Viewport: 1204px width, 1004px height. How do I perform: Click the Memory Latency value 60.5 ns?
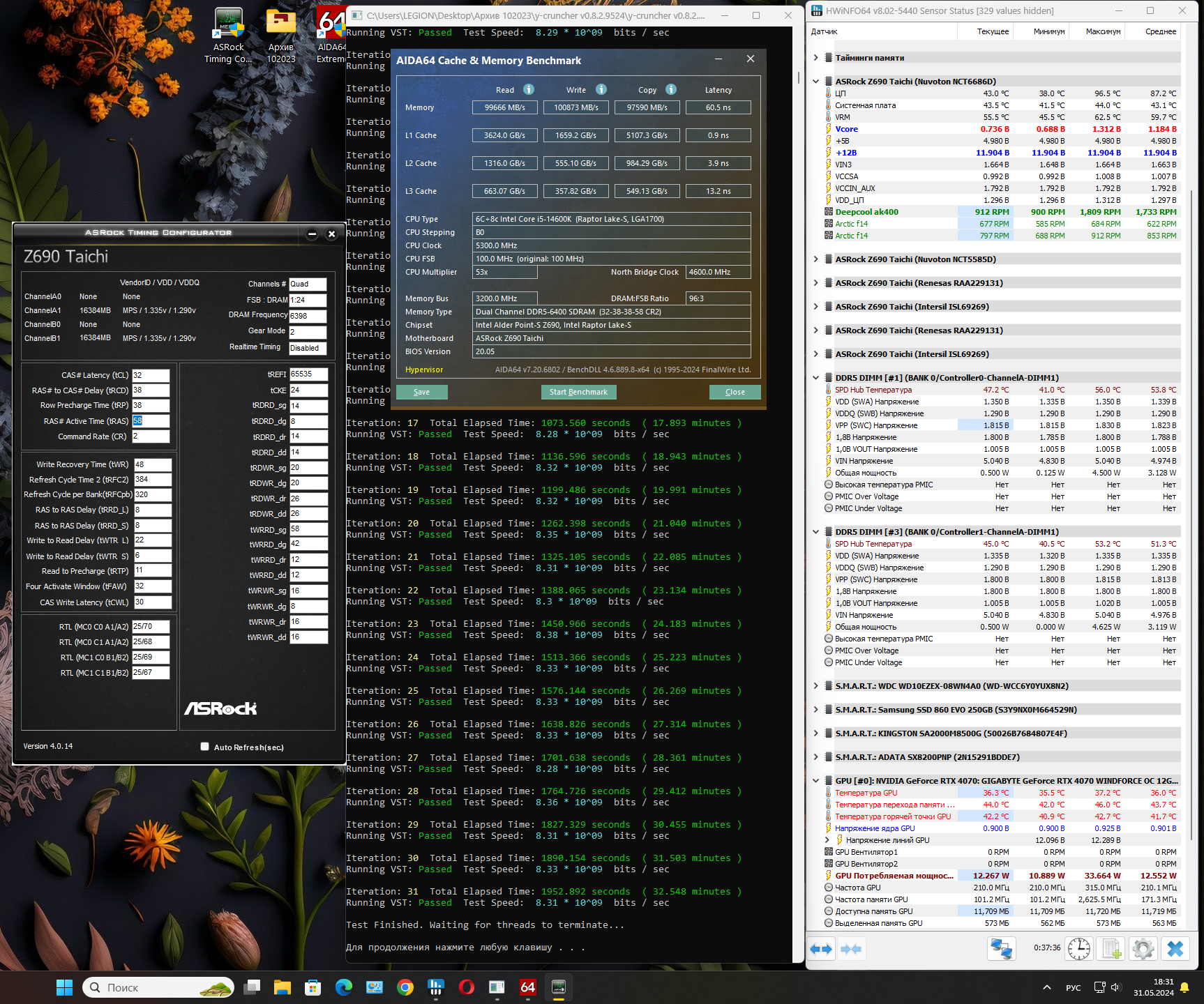[718, 107]
